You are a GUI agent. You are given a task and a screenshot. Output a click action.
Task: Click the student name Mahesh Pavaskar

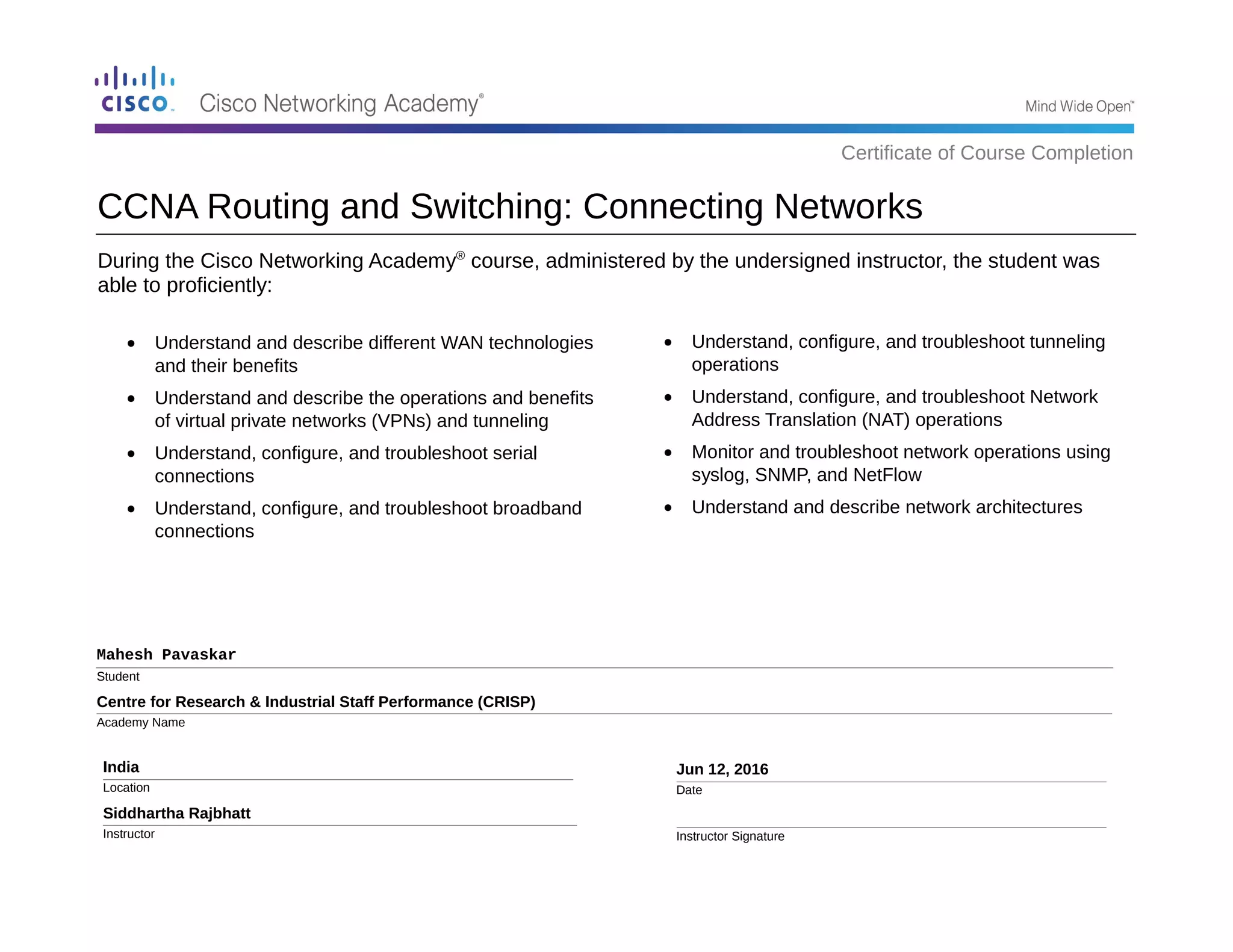pos(166,655)
